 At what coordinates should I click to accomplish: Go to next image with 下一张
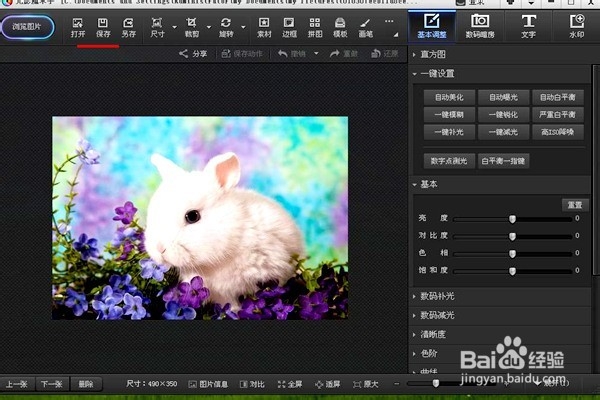52,384
